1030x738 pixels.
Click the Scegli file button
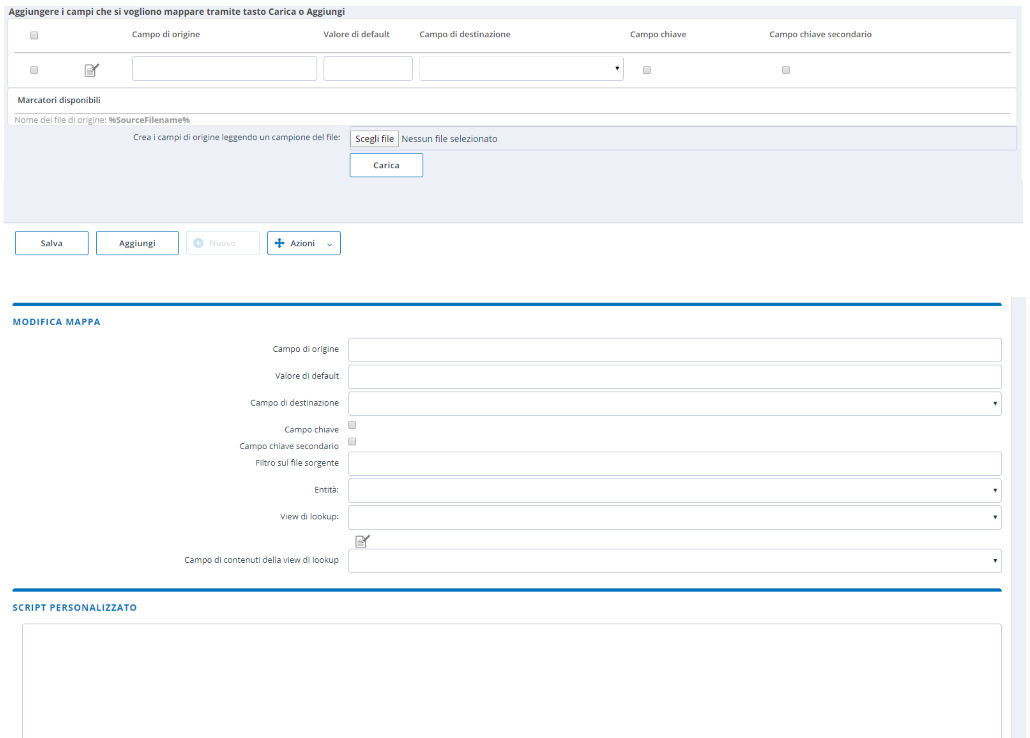374,139
